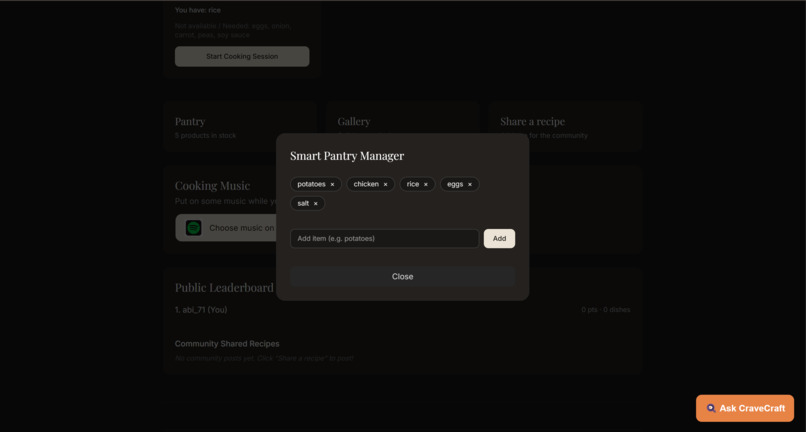This screenshot has height=432, width=806.
Task: Click the Public Leaderboard heading
Action: pos(224,287)
